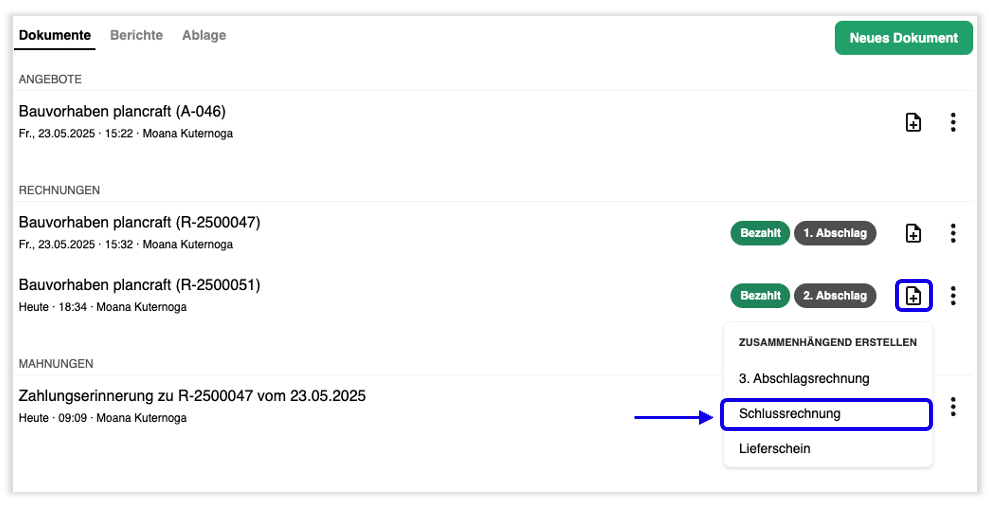Click highlighted document-plus icon for invoice R-2500051
The height and width of the screenshot is (507, 989).
(913, 296)
